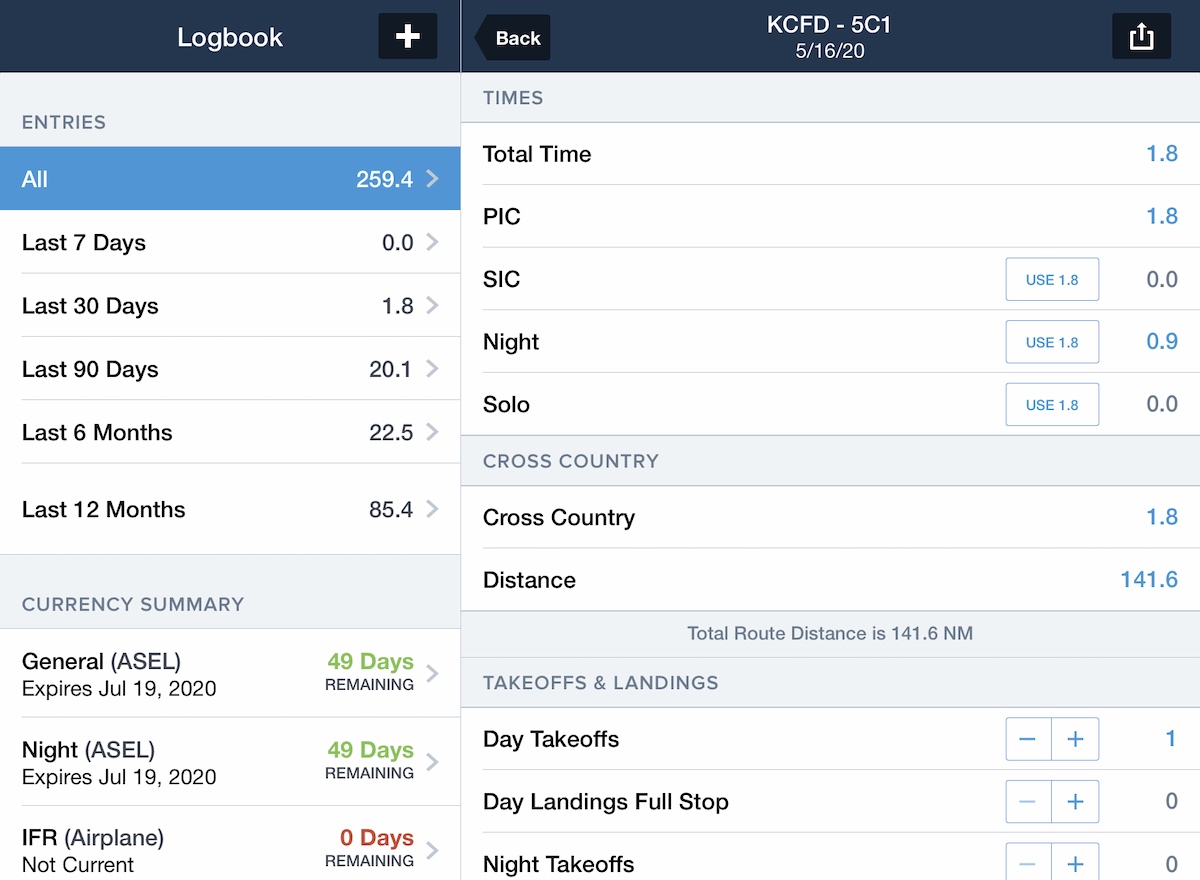This screenshot has width=1200, height=880.
Task: Open Night (ASEL) currency summary
Action: pyautogui.click(x=230, y=762)
